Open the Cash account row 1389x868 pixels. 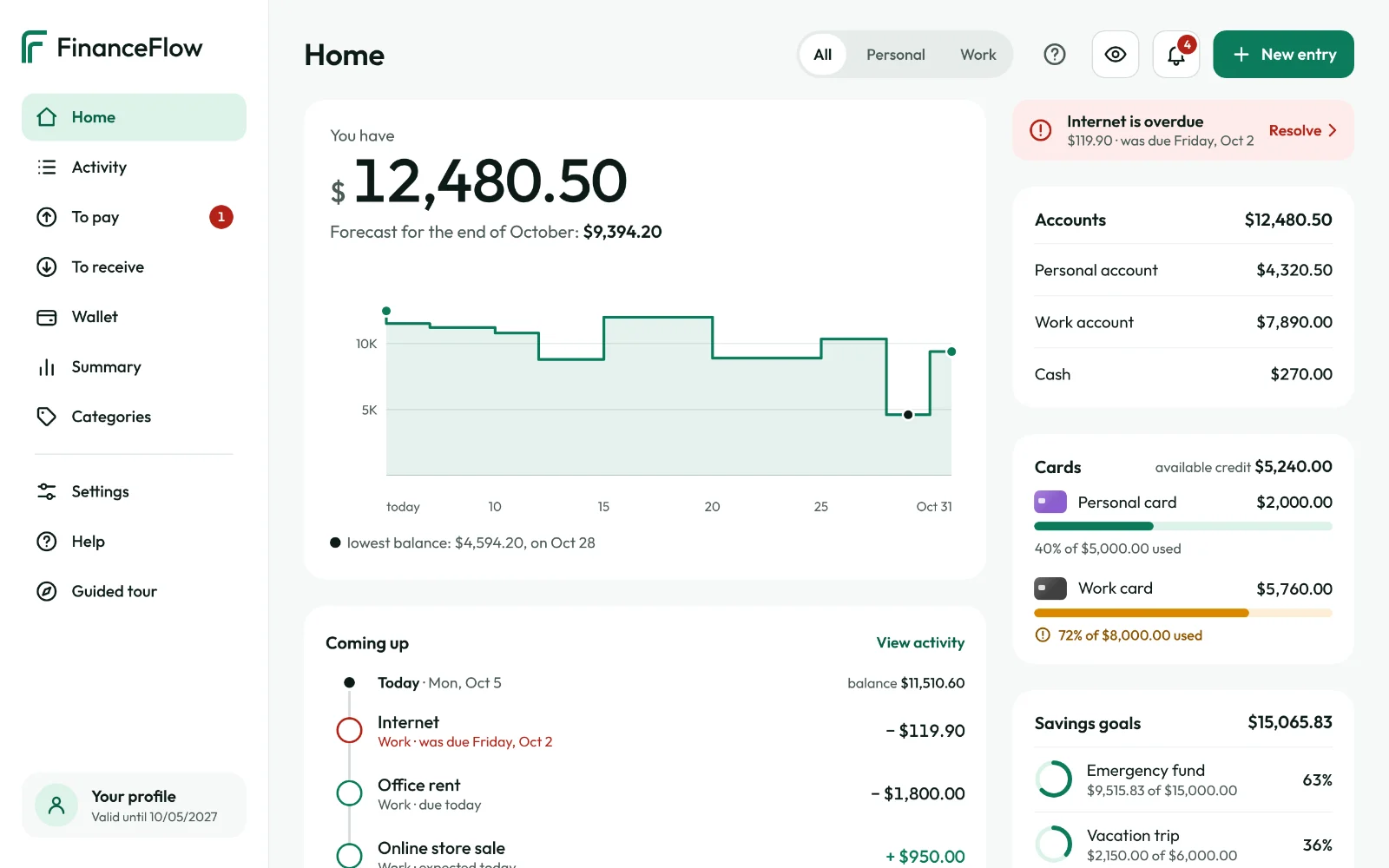pos(1183,374)
